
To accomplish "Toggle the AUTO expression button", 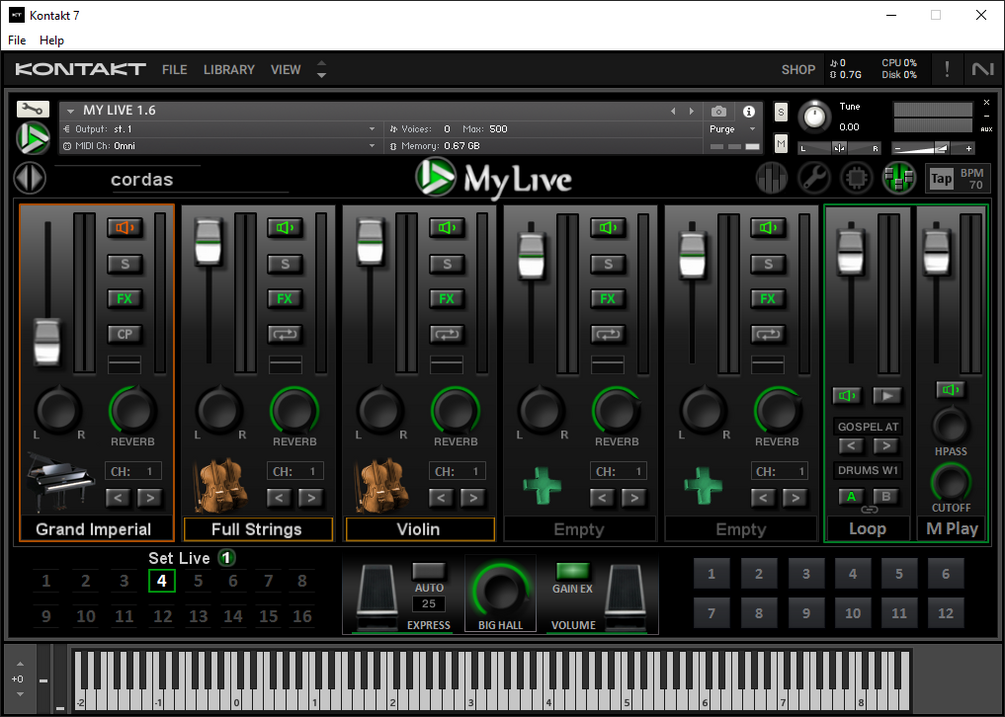I will (429, 571).
